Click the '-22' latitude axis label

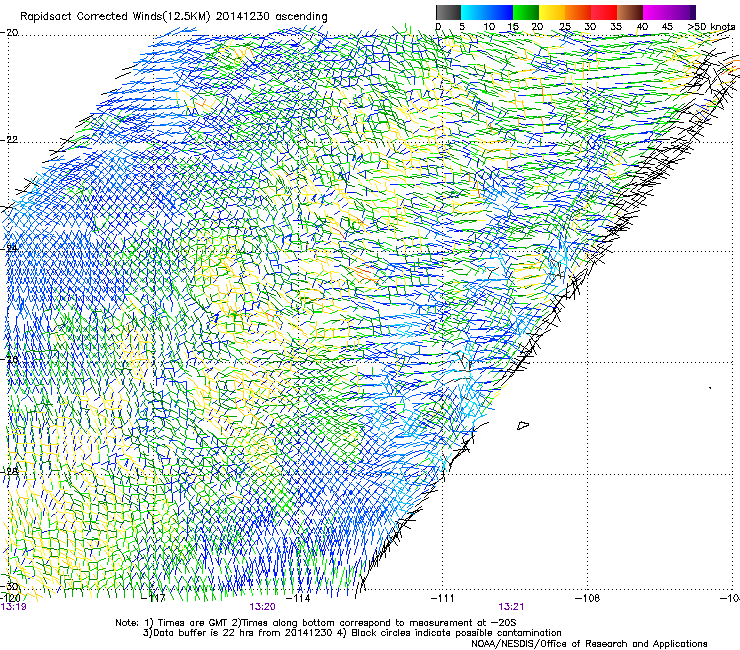[x=9, y=140]
